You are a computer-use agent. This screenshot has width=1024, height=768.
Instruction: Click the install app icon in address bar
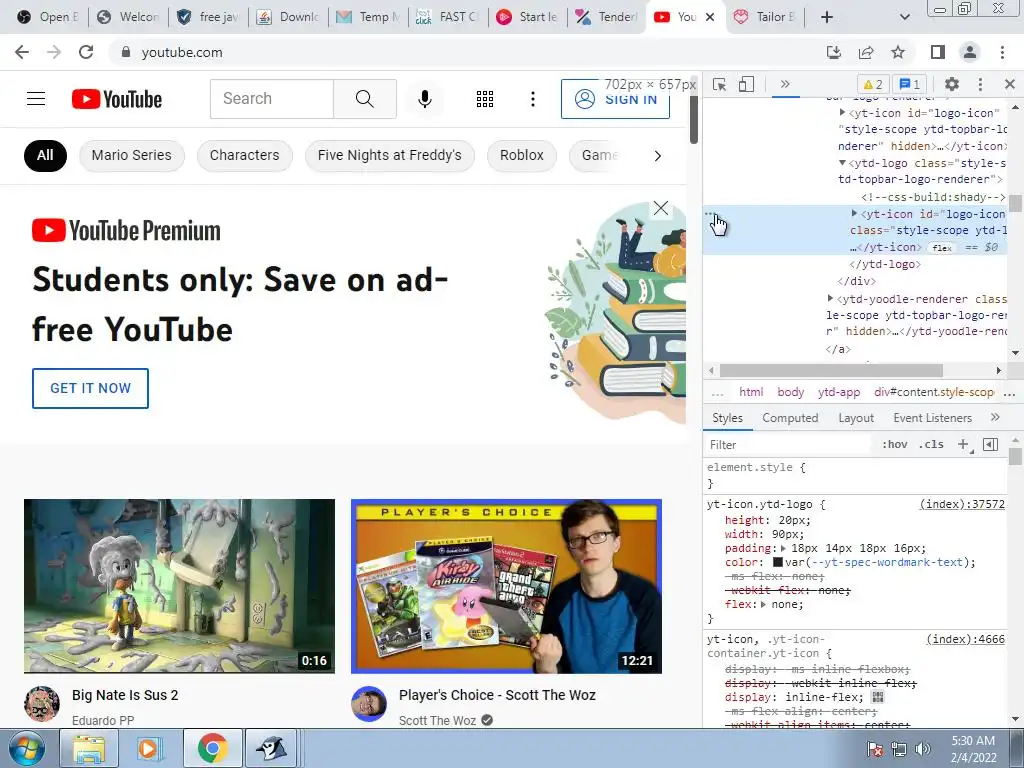(x=834, y=52)
